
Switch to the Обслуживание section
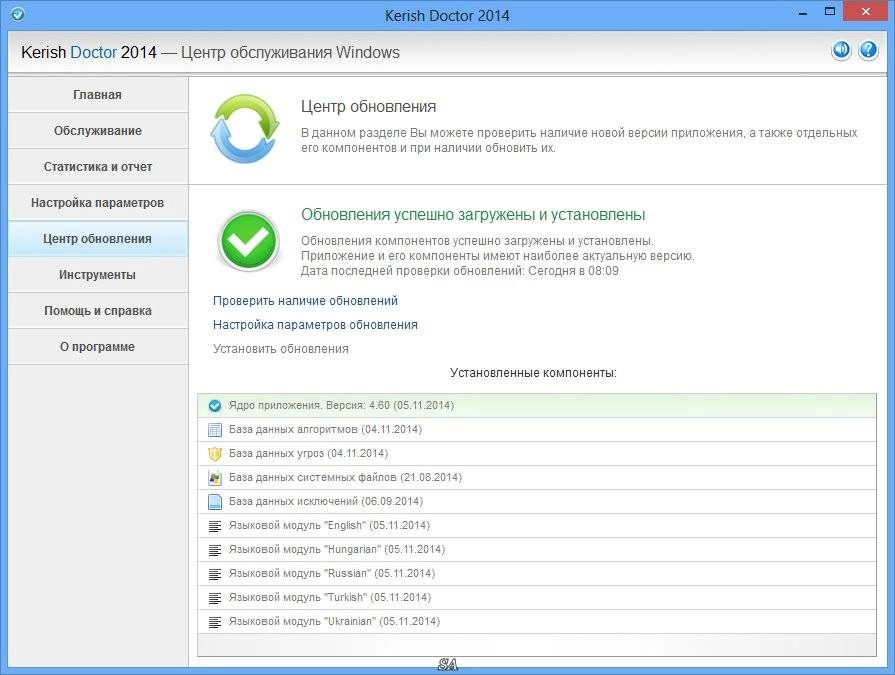tap(98, 131)
